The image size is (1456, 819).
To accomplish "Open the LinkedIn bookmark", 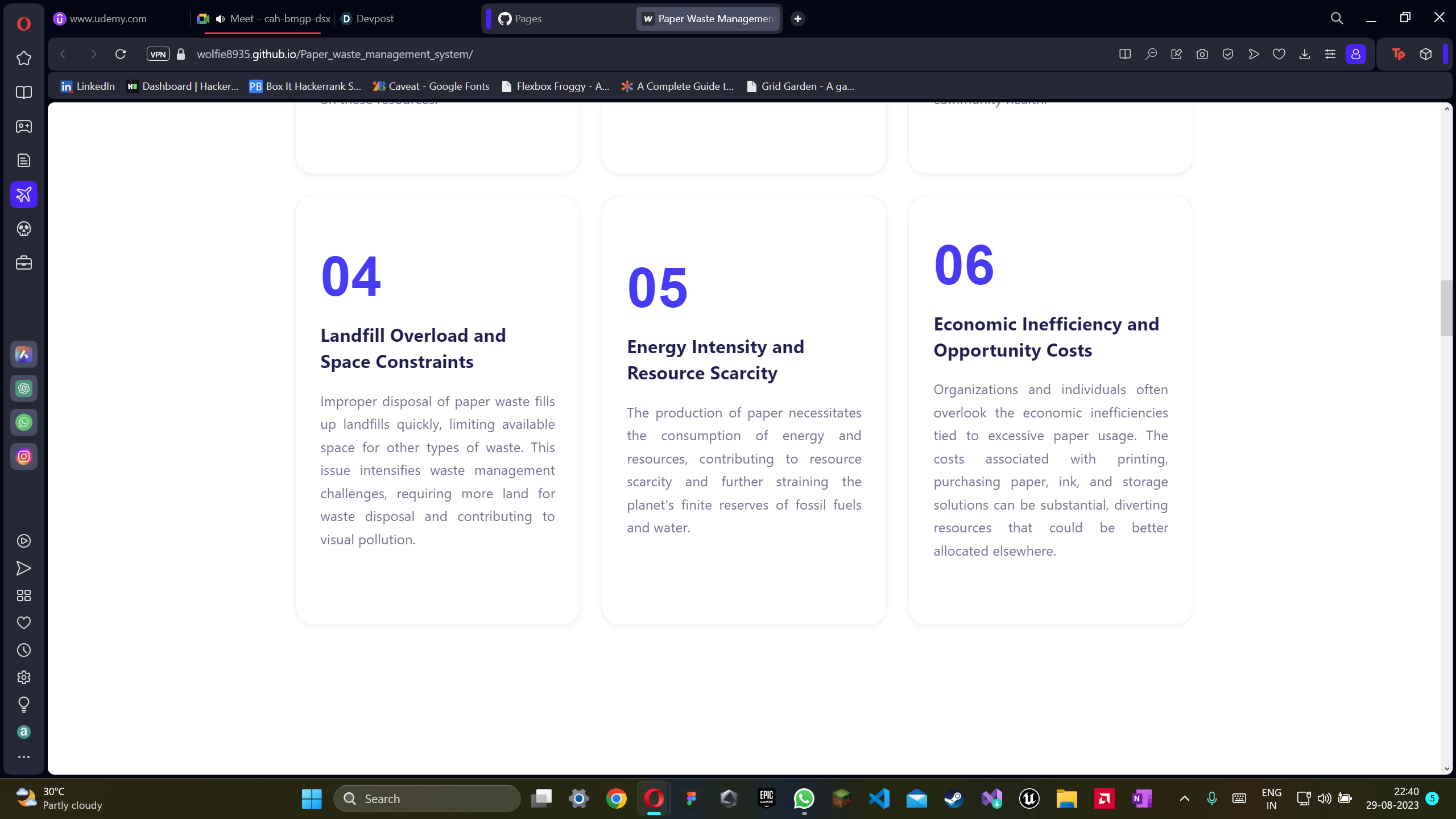I will click(88, 86).
